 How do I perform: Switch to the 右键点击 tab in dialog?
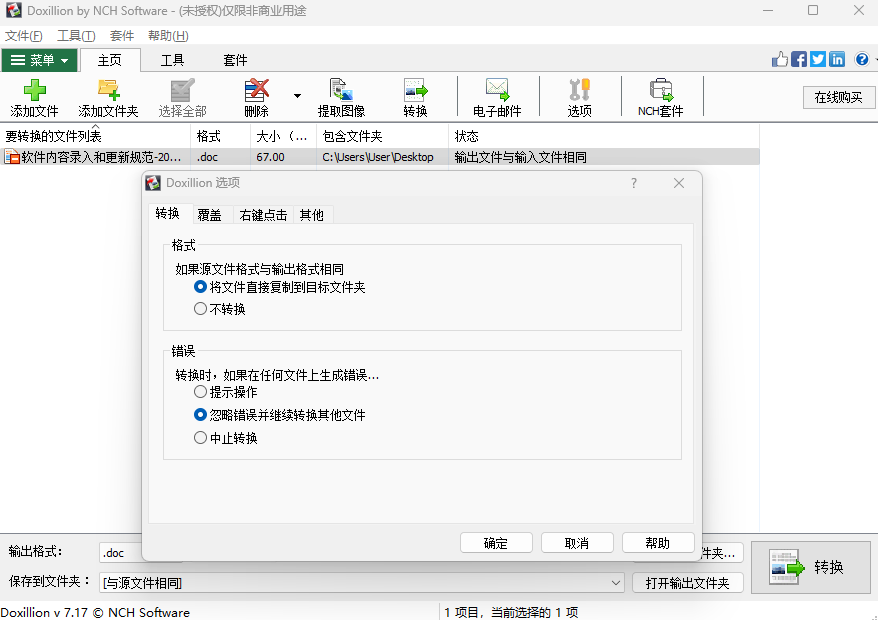point(263,215)
